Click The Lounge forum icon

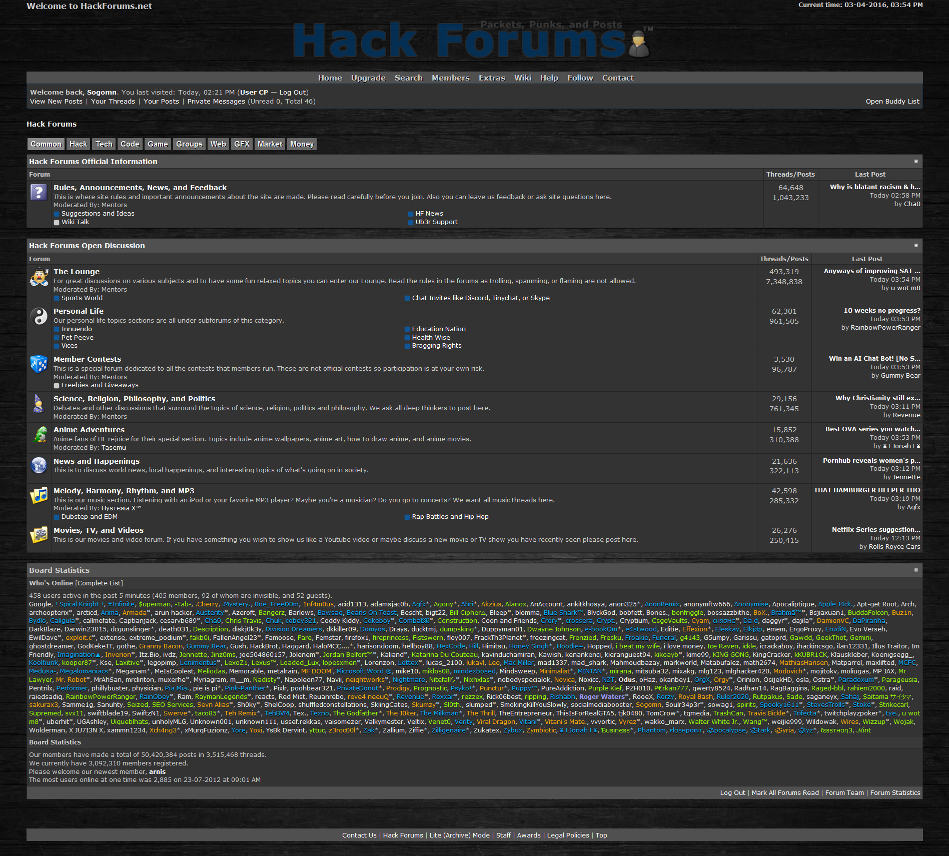point(39,277)
